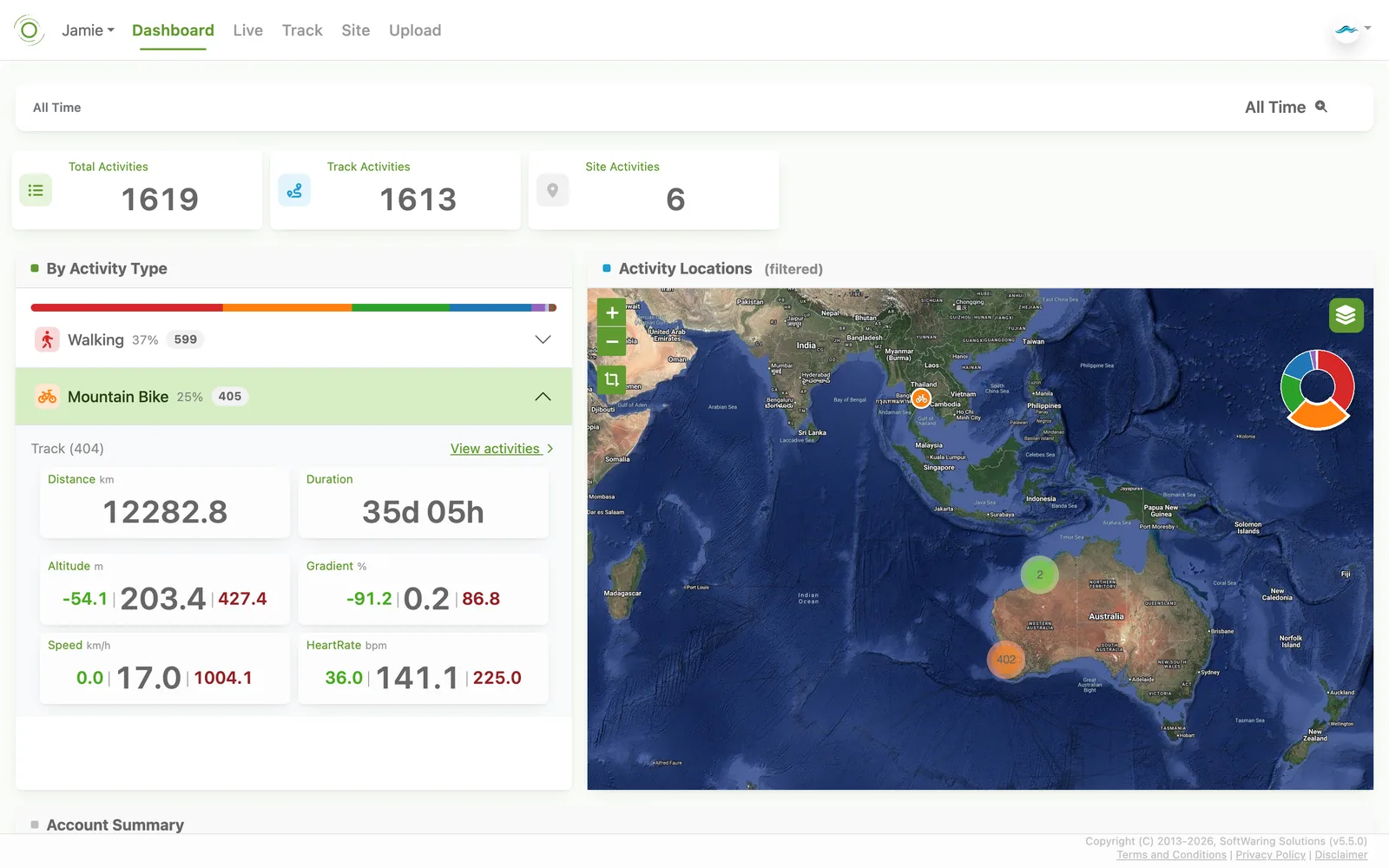This screenshot has width=1389, height=868.
Task: Click the Gradient % card
Action: pos(423,589)
